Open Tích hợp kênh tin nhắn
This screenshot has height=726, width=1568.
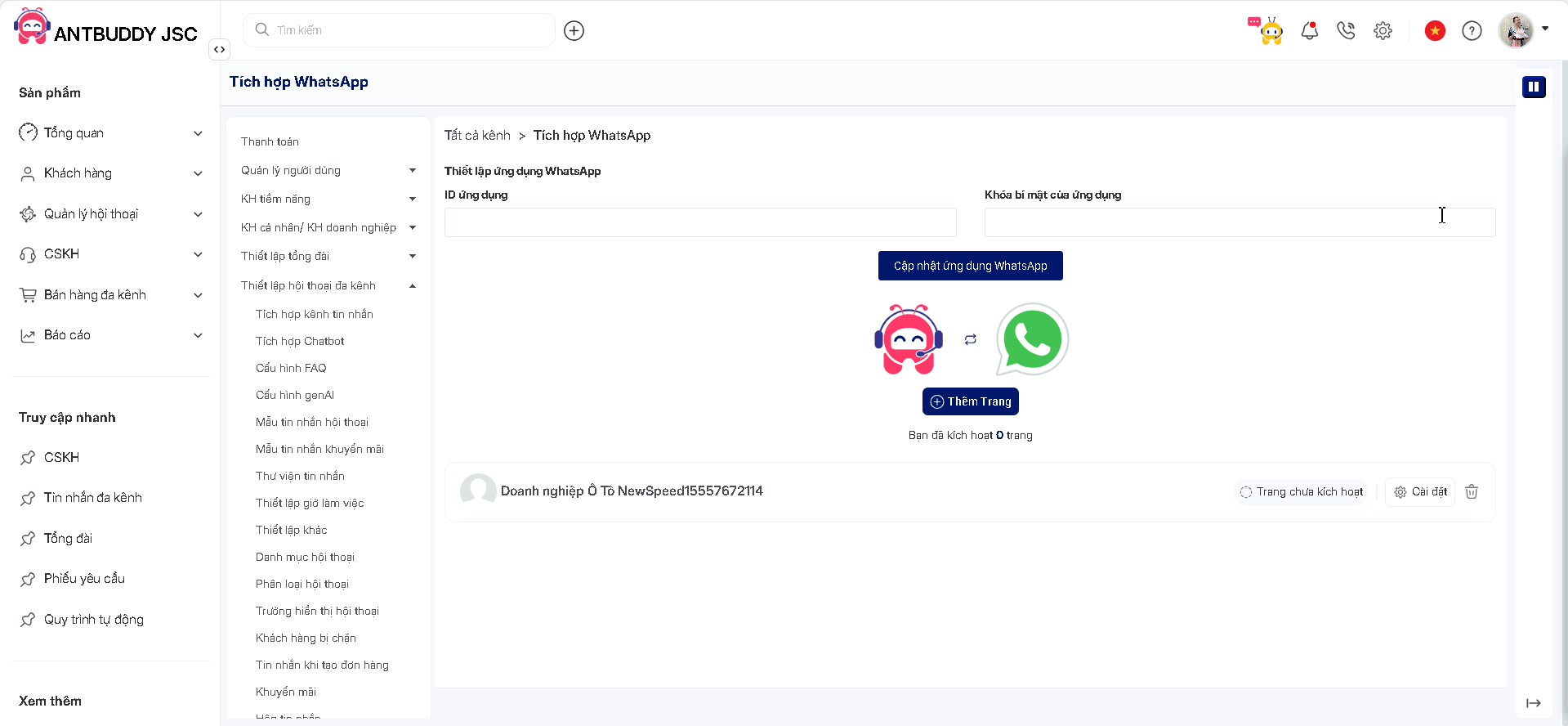315,314
